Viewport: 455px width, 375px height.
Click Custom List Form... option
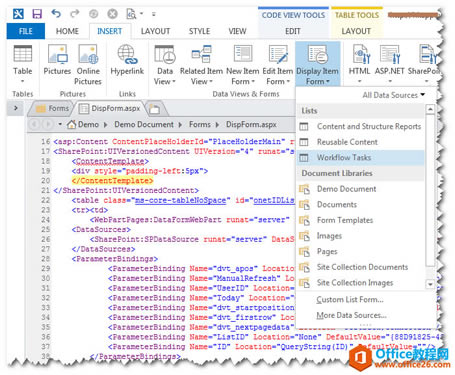click(x=350, y=299)
